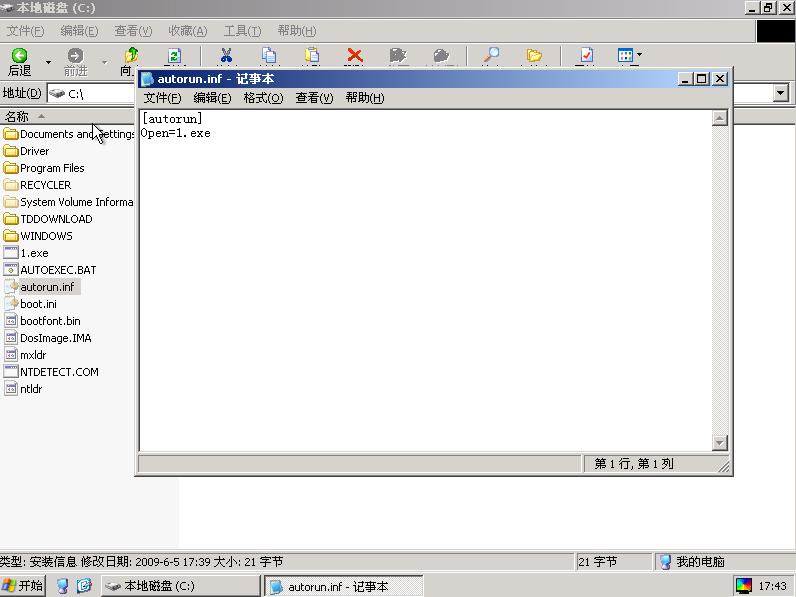The width and height of the screenshot is (796, 597).
Task: Expand the address bar dropdown arrow
Action: pos(781,93)
